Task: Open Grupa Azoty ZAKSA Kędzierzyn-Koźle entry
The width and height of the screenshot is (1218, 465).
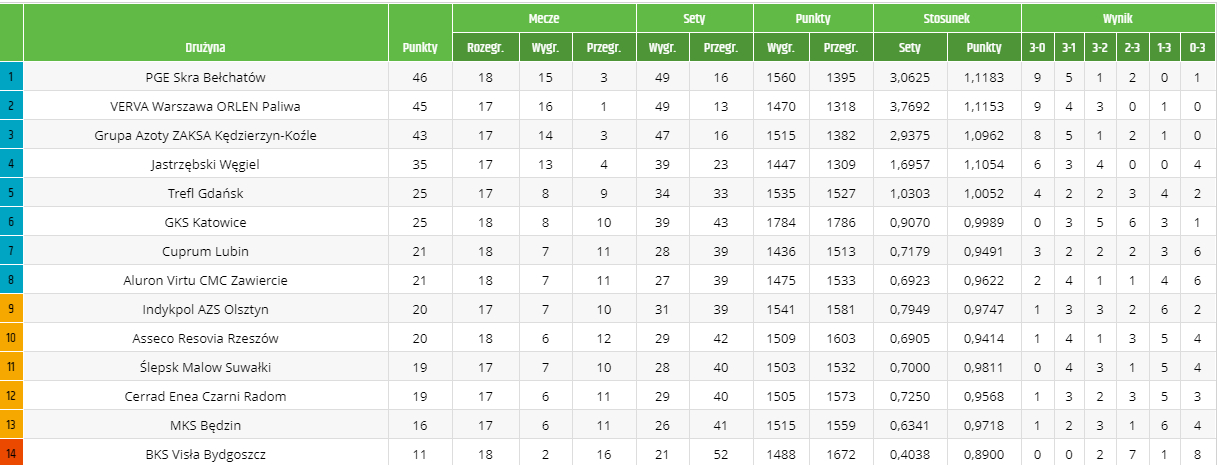Action: [x=205, y=135]
